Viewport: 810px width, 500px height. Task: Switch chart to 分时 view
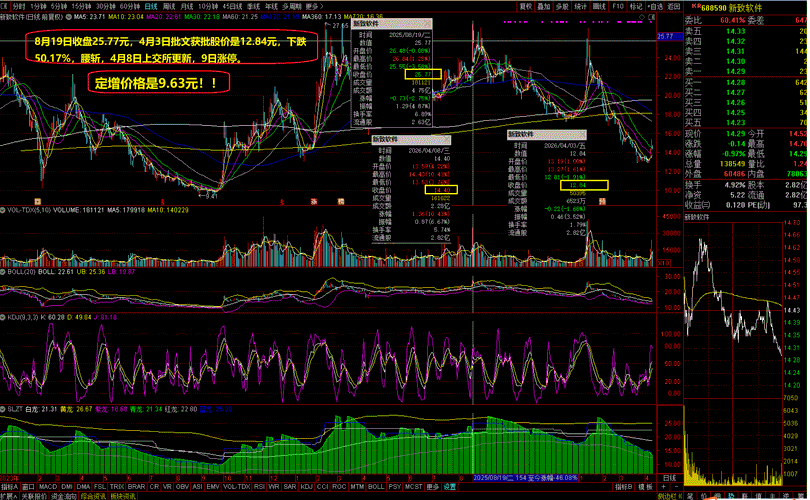point(18,7)
